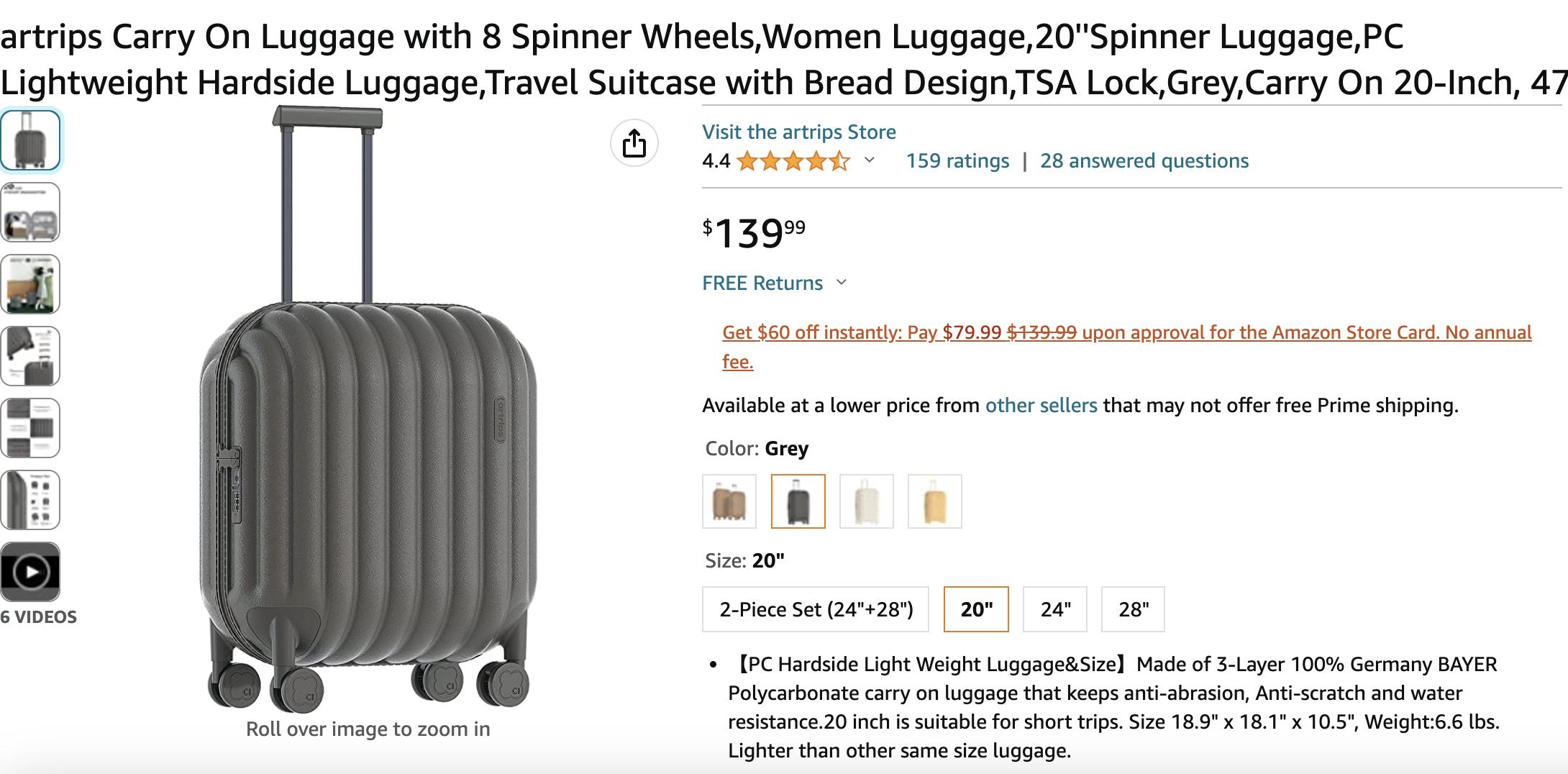Choose the white suitcase color swatch
The height and width of the screenshot is (774, 1568).
pos(866,501)
